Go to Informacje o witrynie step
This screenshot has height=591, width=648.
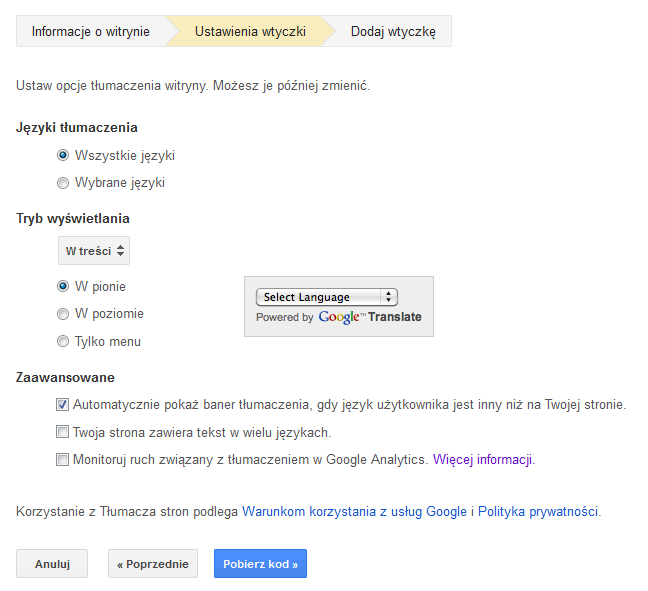[91, 31]
